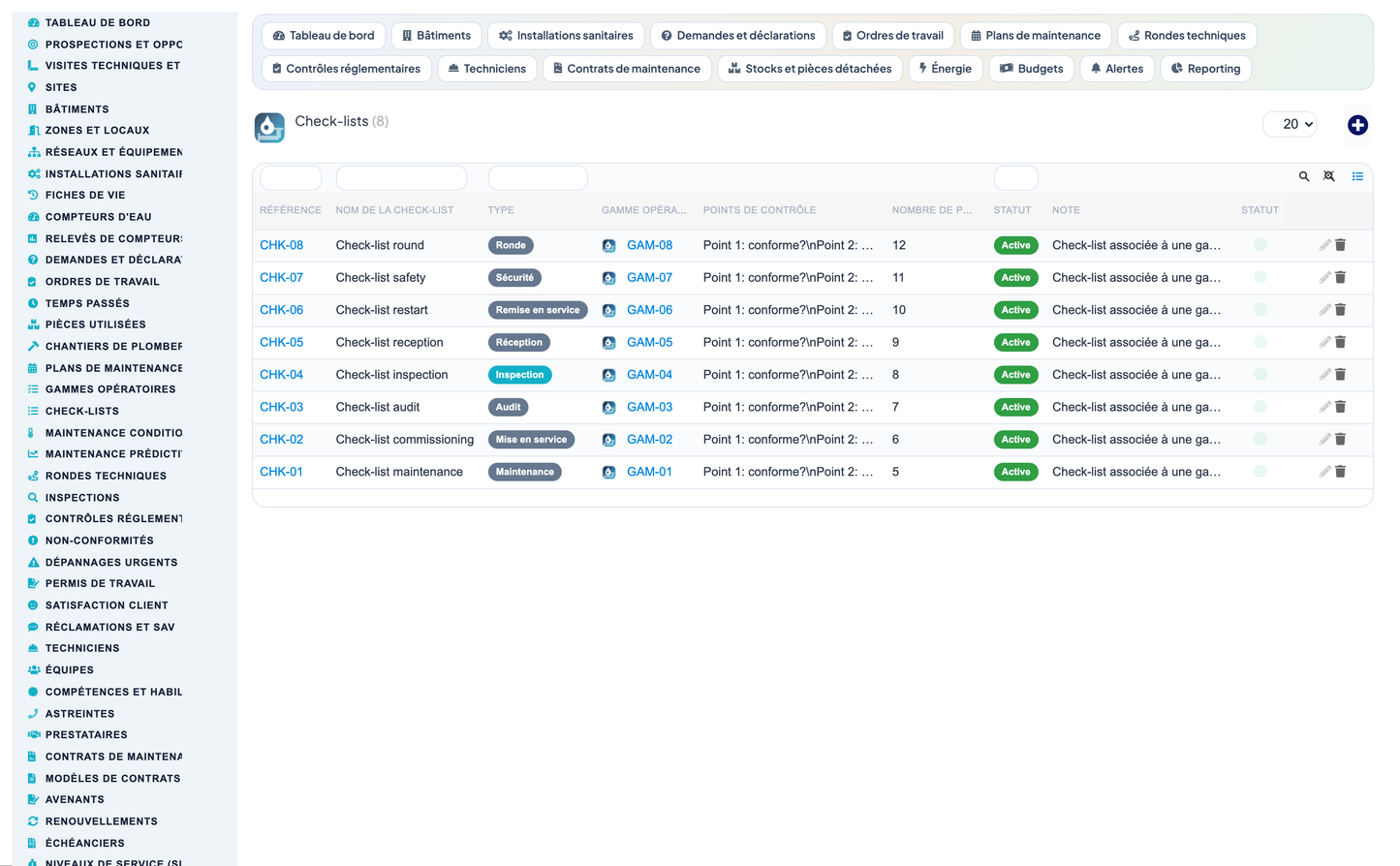Viewport: 1400px width, 866px height.
Task: Open the 20 rows per page dropdown
Action: [1290, 124]
